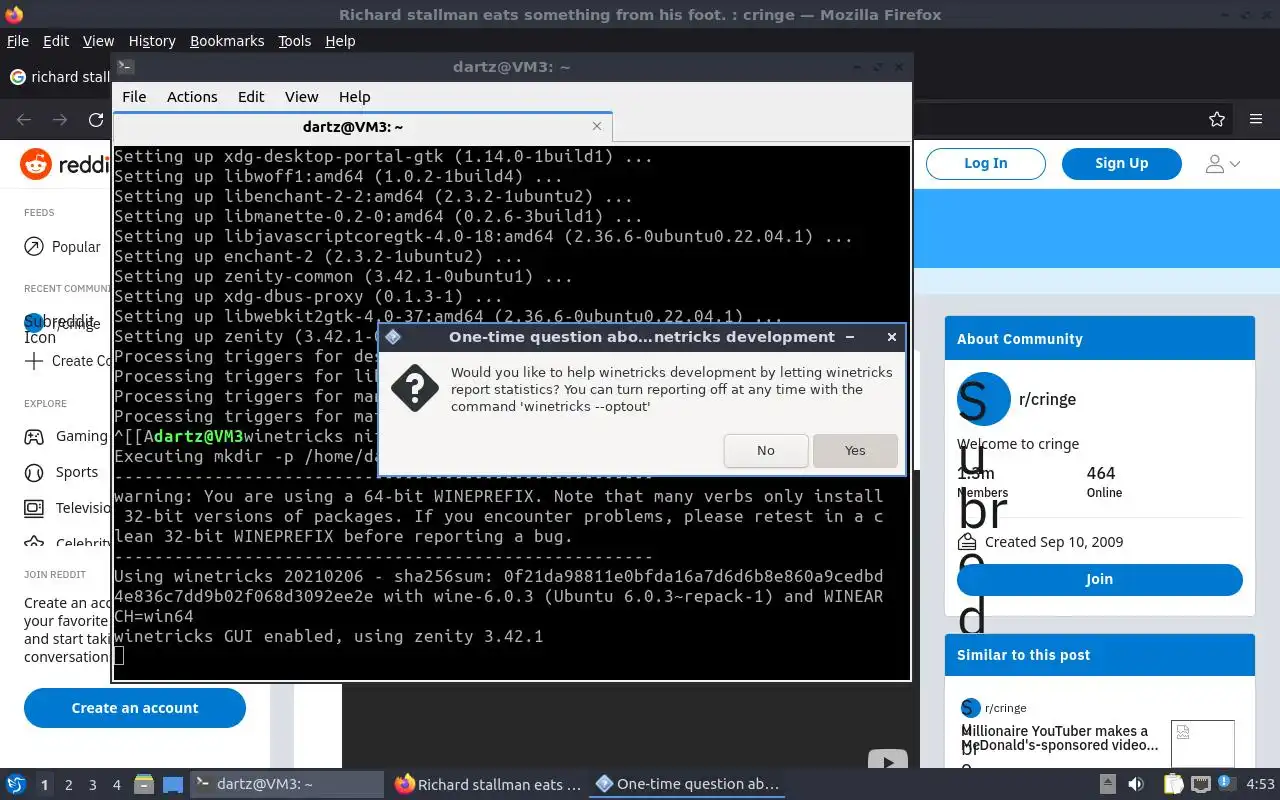Open the Millionaire YouTuber similar post
1280x800 pixels.
click(x=1059, y=738)
